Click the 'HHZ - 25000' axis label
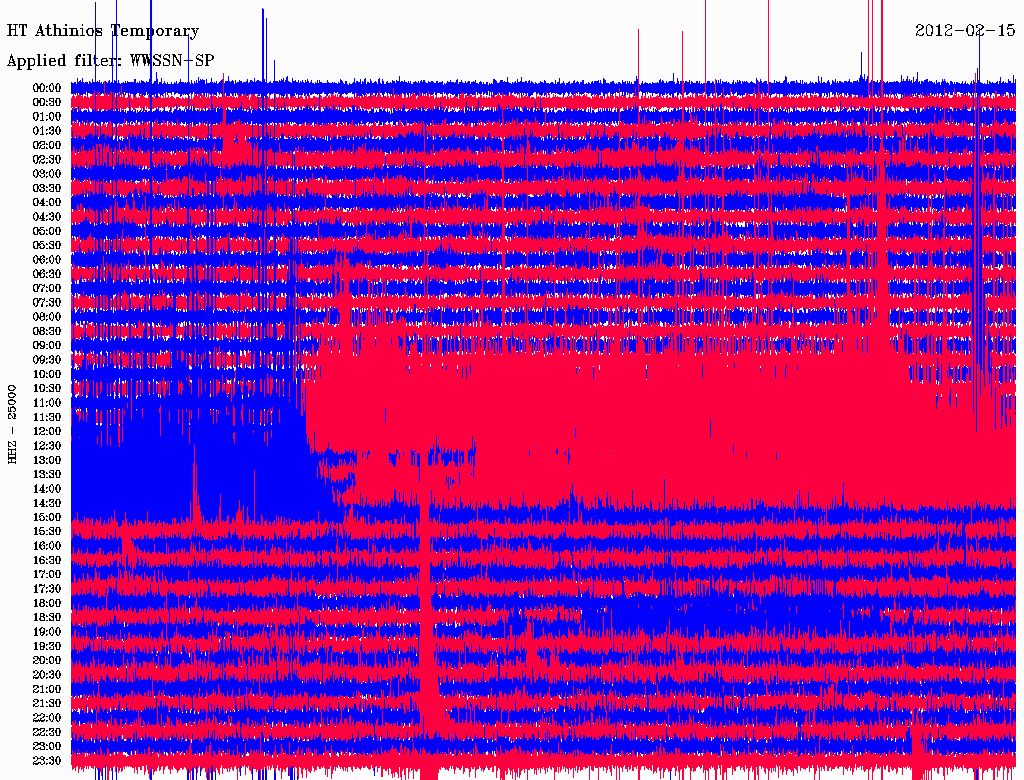 coord(12,425)
